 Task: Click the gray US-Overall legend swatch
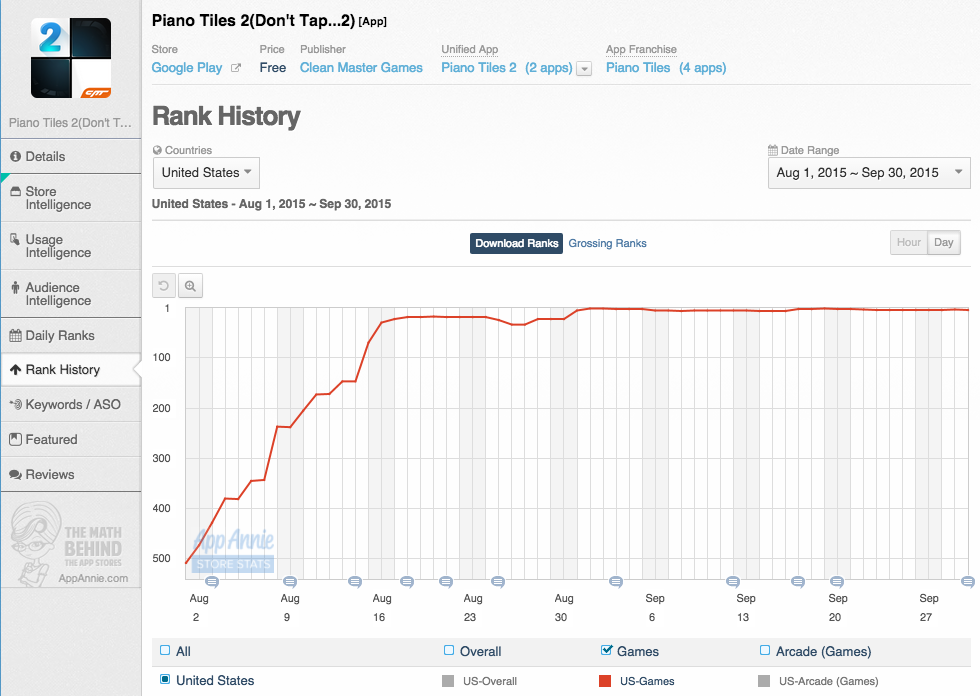(x=448, y=681)
